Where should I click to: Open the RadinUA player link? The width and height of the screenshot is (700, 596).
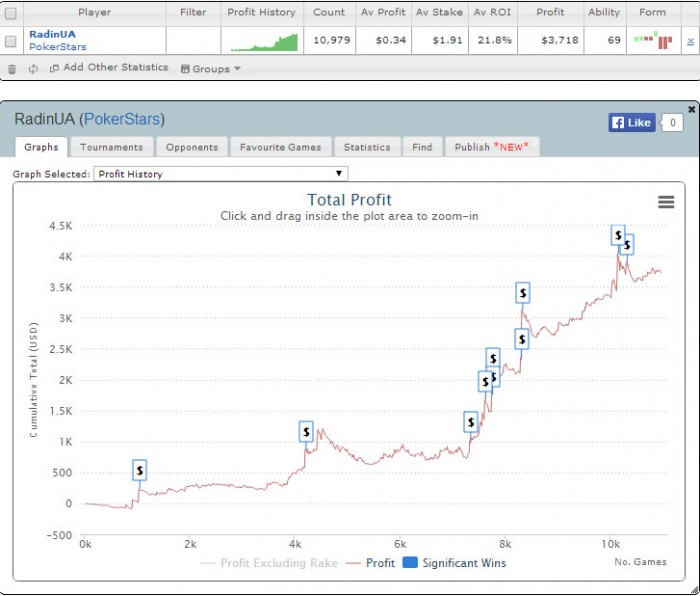(x=52, y=34)
